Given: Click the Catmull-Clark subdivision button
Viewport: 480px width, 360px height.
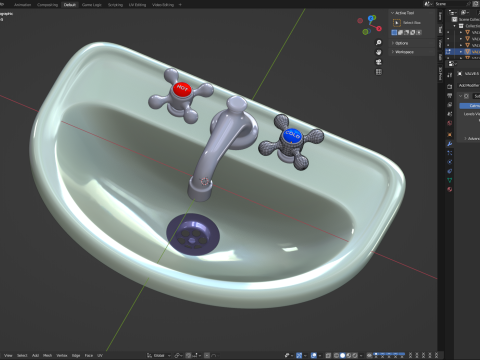Looking at the screenshot, I should (470, 106).
